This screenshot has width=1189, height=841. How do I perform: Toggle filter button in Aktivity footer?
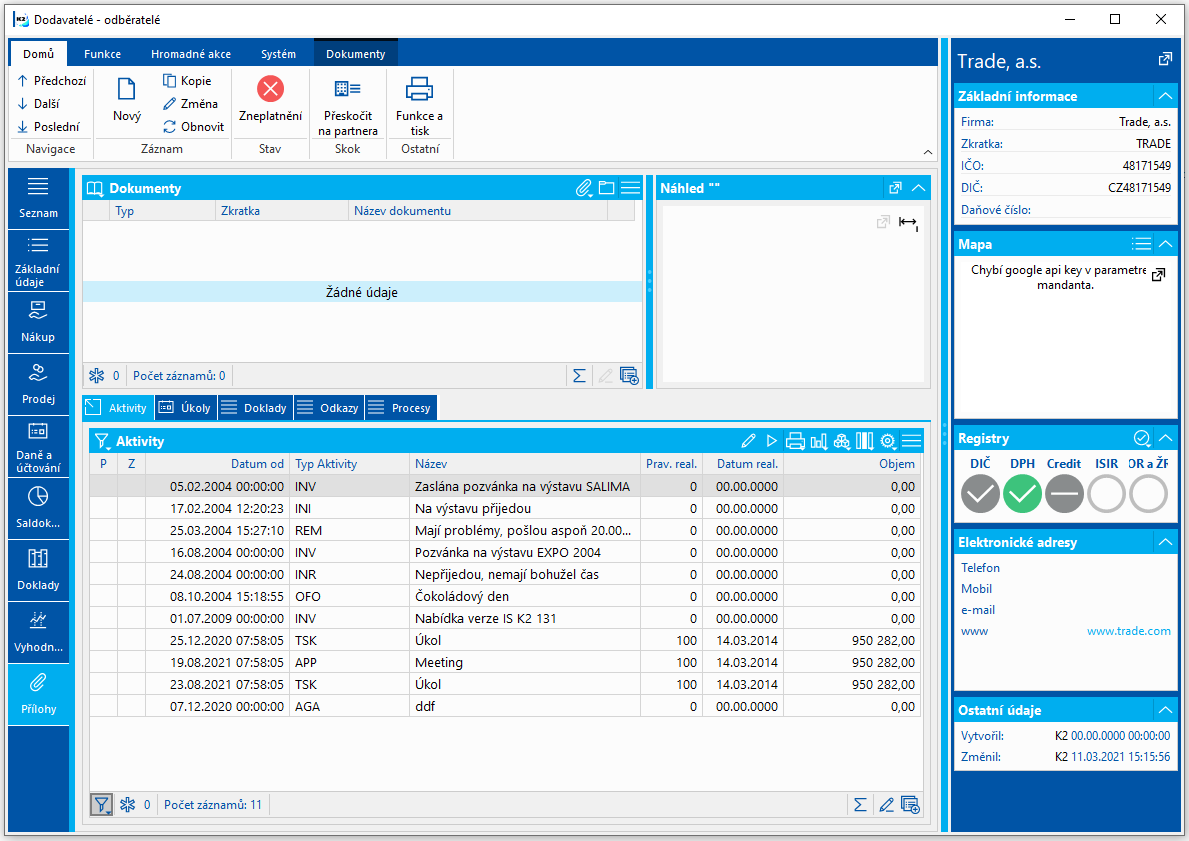click(101, 804)
